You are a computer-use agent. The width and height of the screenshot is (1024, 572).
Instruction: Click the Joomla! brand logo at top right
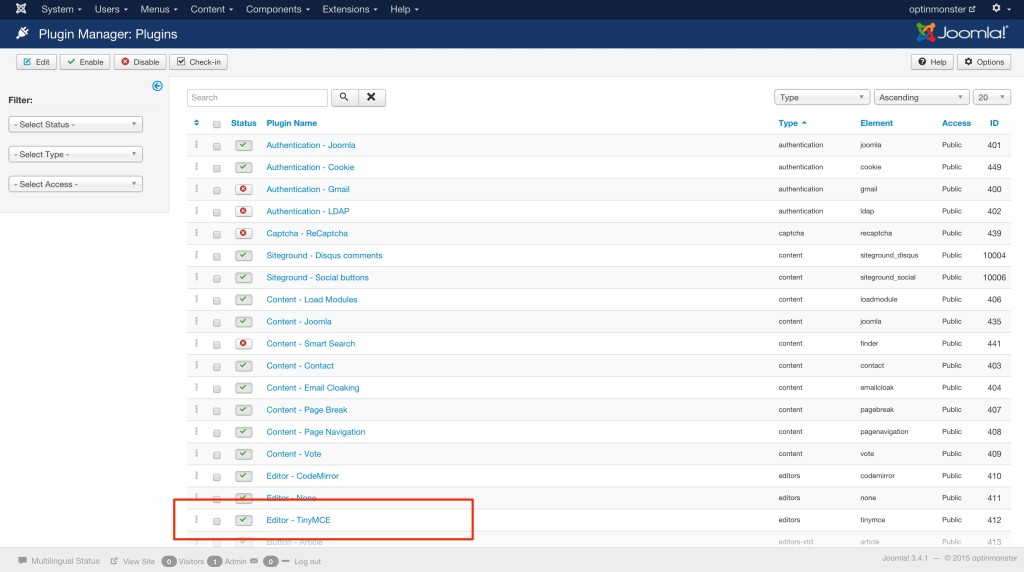961,33
